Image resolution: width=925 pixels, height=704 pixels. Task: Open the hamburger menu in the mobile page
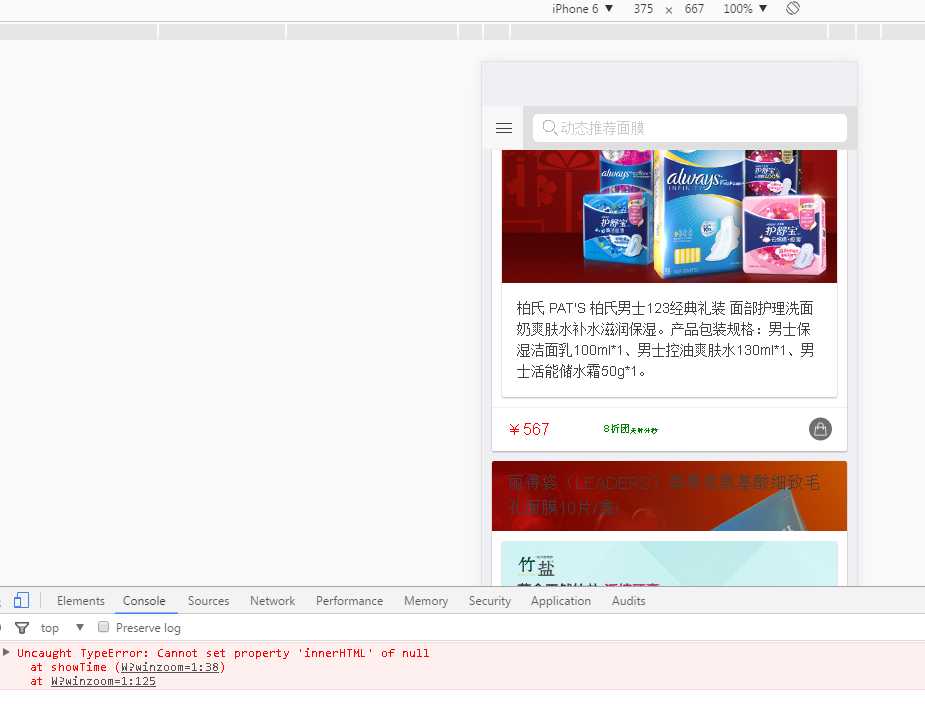coord(503,128)
